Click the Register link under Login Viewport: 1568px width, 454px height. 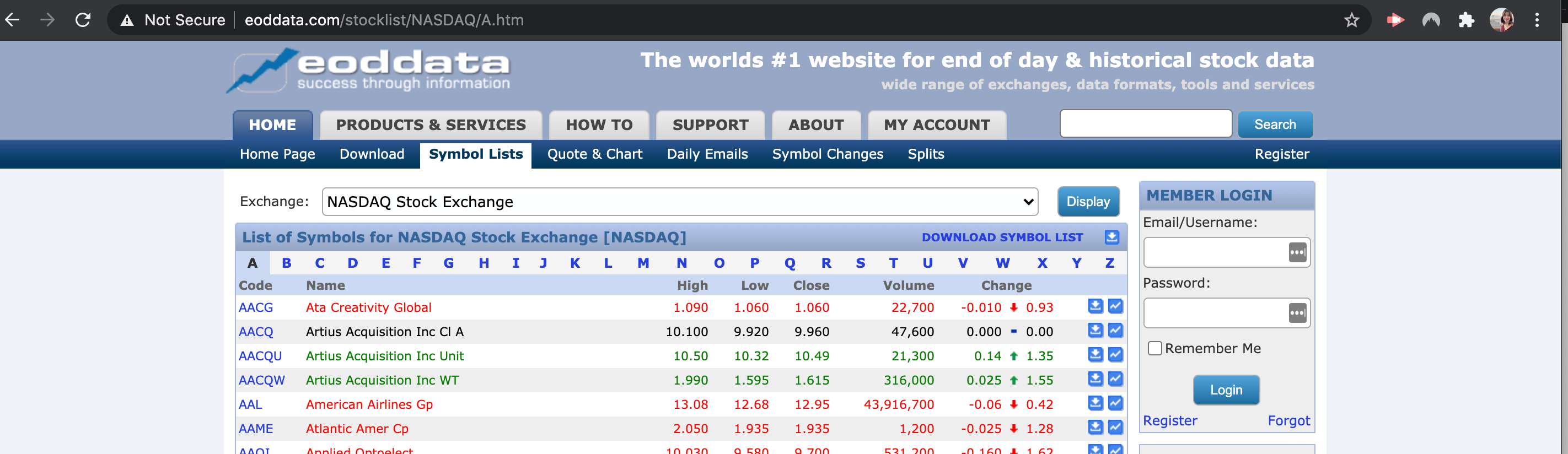point(1170,420)
